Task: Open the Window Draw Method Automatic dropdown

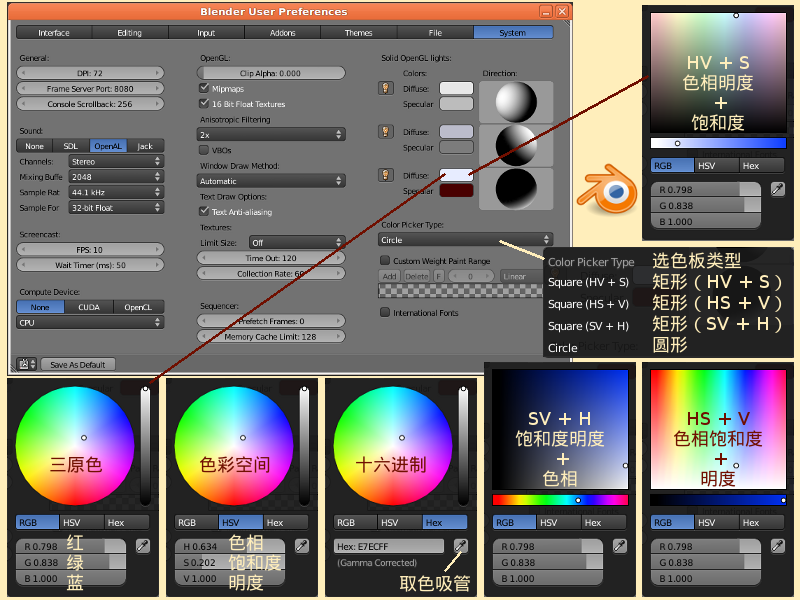Action: [x=271, y=181]
